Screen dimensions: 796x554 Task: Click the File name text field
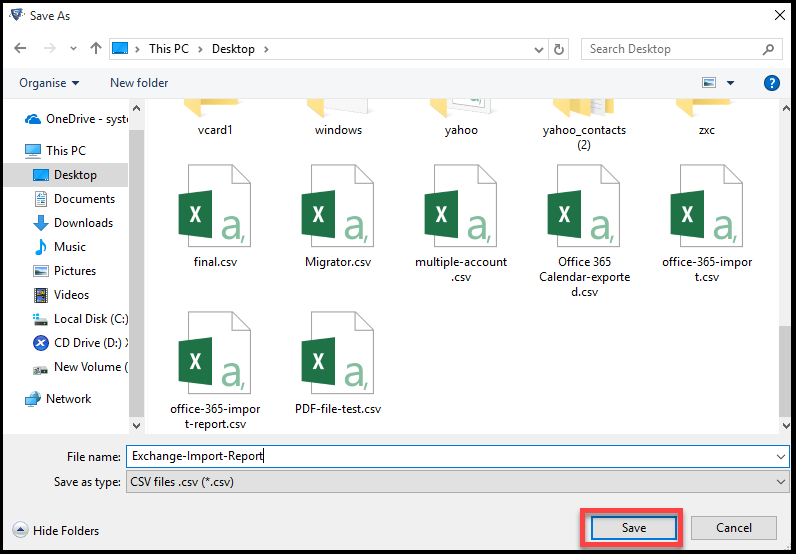click(450, 457)
